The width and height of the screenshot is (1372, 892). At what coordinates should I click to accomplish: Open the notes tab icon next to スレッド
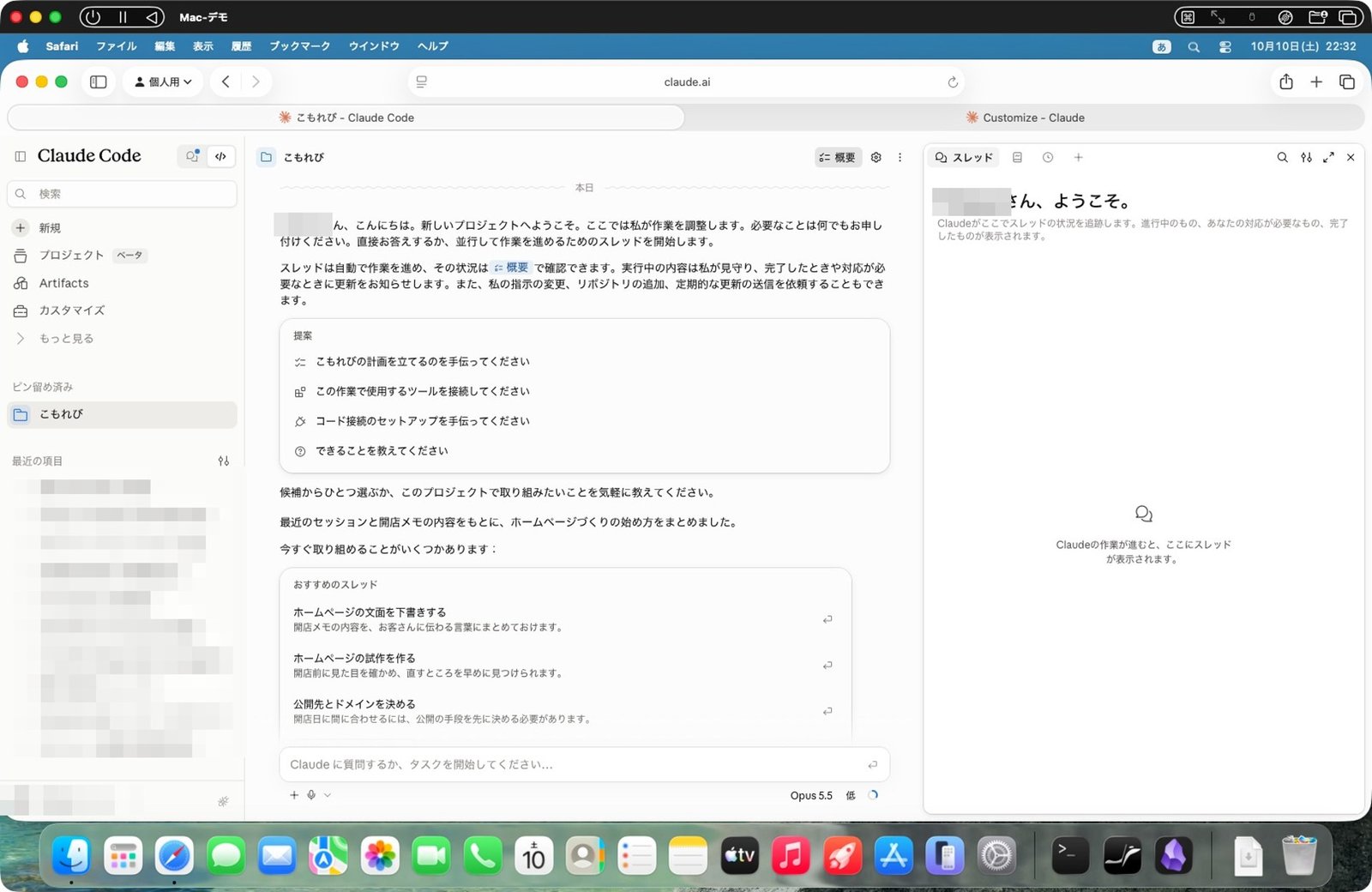click(1017, 157)
